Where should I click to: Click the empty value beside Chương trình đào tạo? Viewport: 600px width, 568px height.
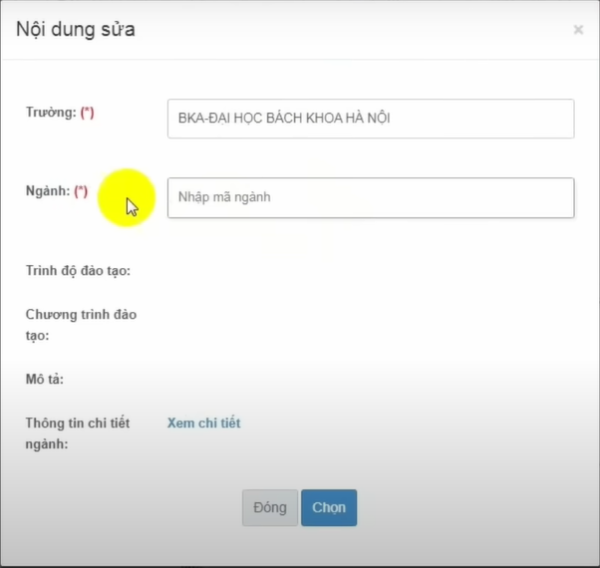click(x=370, y=324)
